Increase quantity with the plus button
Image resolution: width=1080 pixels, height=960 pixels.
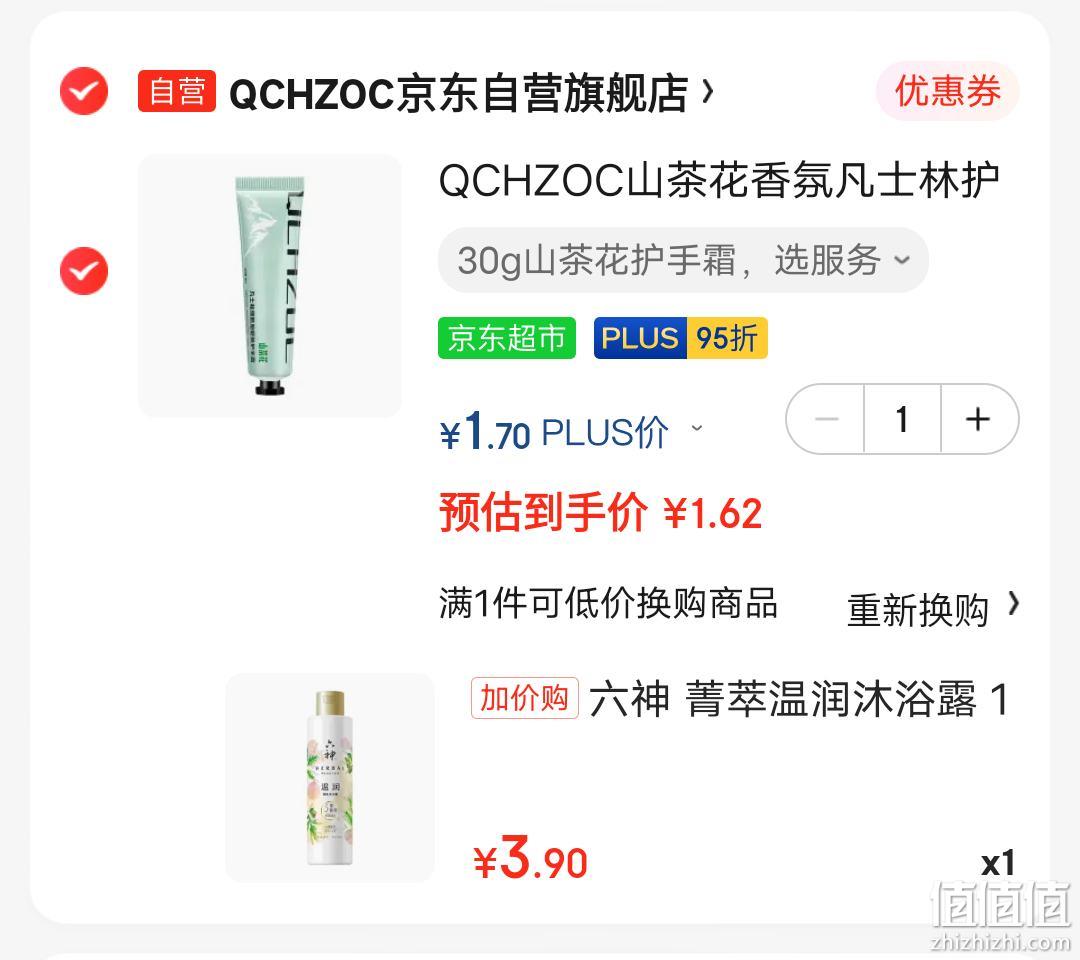pyautogui.click(x=979, y=419)
